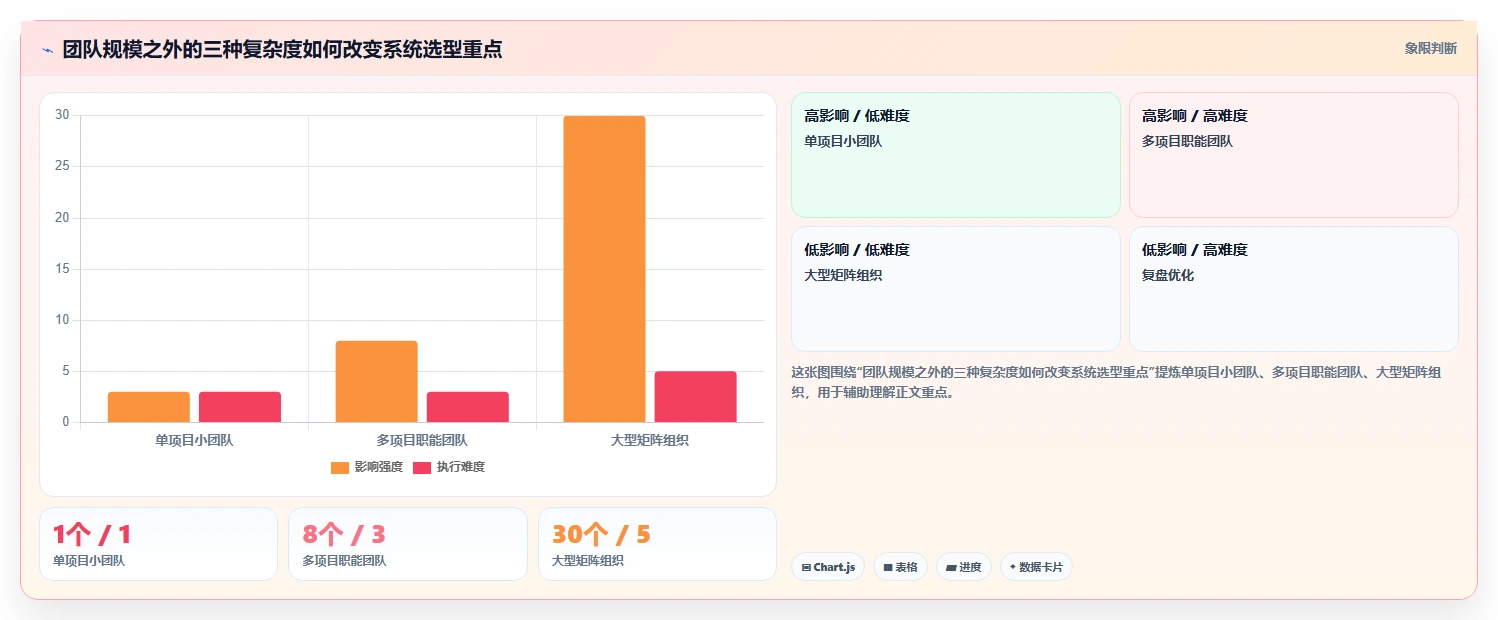Viewport: 1498px width, 620px height.
Task: Click the x-axis label 多项目职能团队
Action: (422, 440)
